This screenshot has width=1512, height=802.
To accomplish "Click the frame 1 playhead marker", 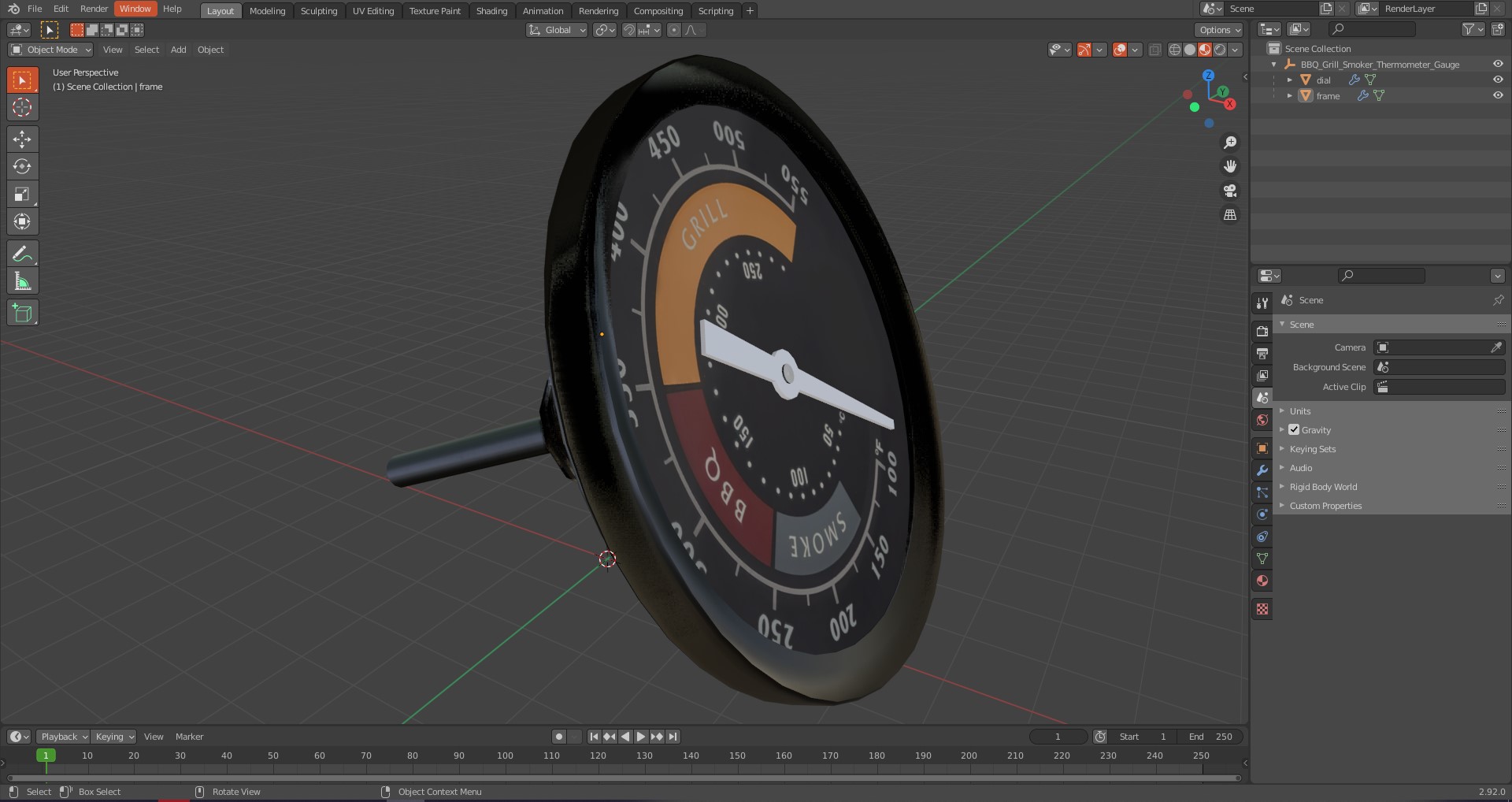I will point(46,755).
